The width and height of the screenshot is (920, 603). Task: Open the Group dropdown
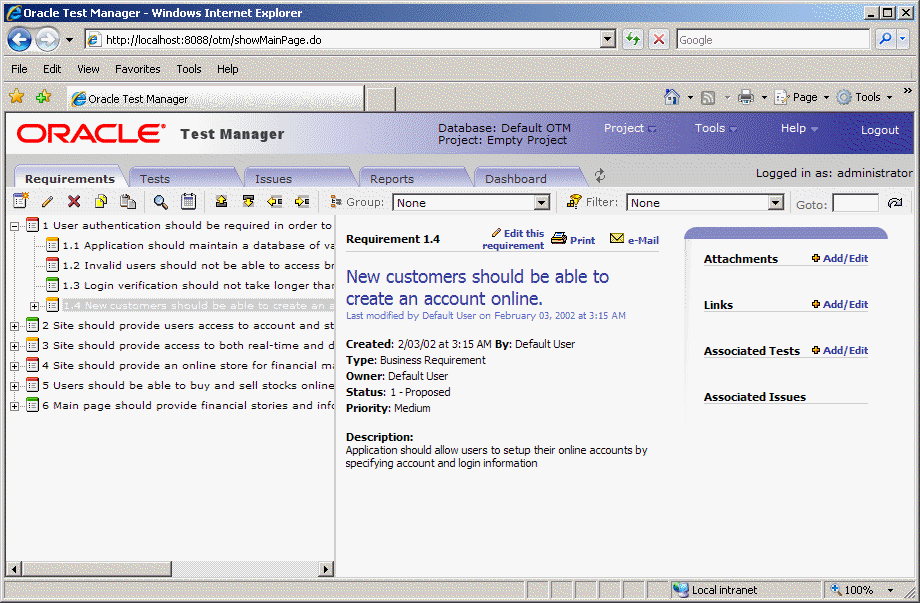[x=541, y=203]
